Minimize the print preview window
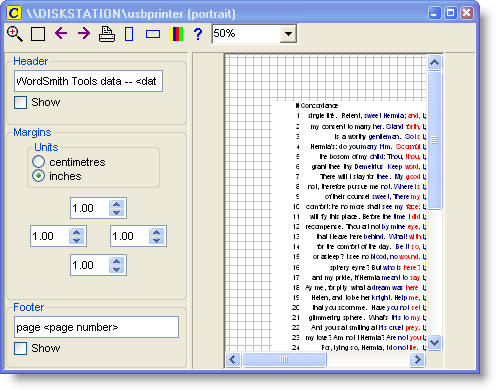496x390 pixels. pos(434,13)
